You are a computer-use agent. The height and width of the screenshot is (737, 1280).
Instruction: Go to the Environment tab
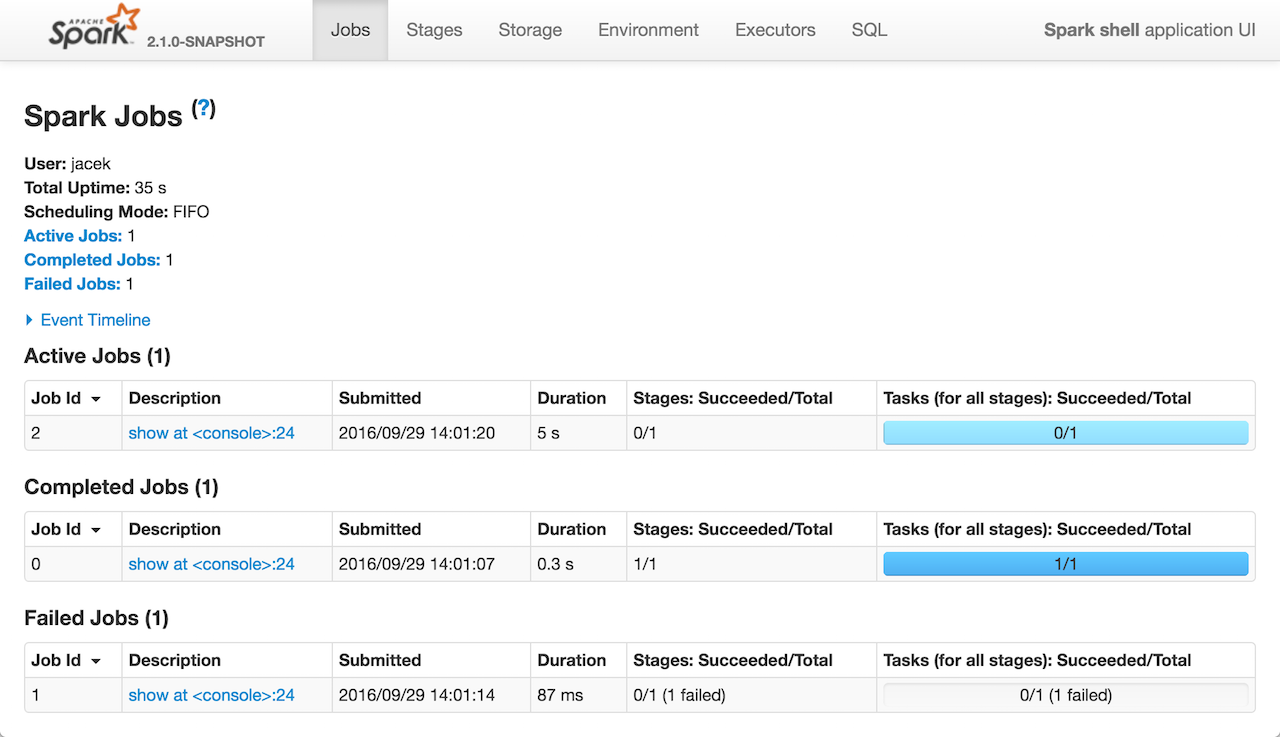[648, 30]
